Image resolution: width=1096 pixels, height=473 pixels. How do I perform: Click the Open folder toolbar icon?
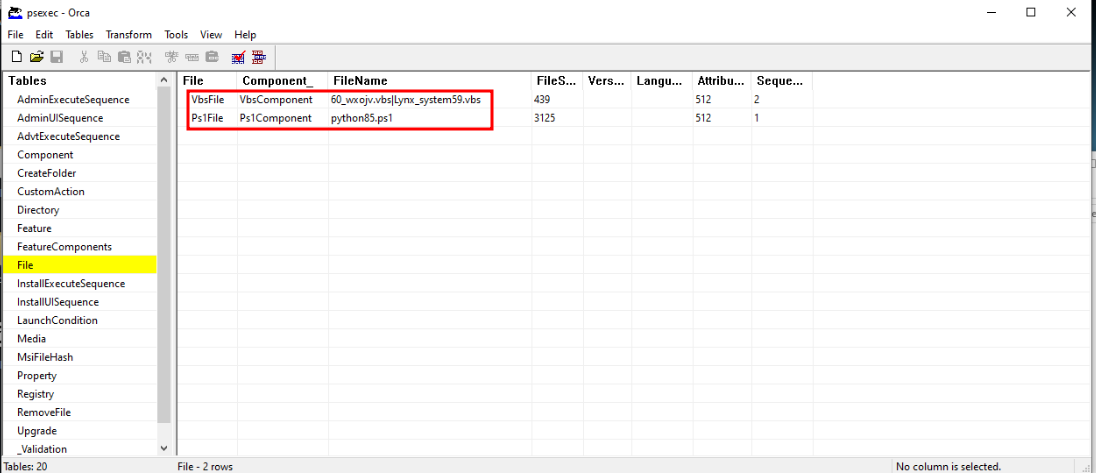[x=37, y=57]
